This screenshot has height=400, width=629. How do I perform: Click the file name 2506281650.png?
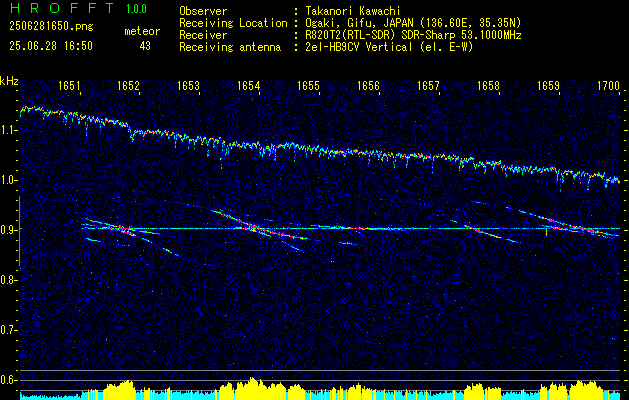point(51,27)
